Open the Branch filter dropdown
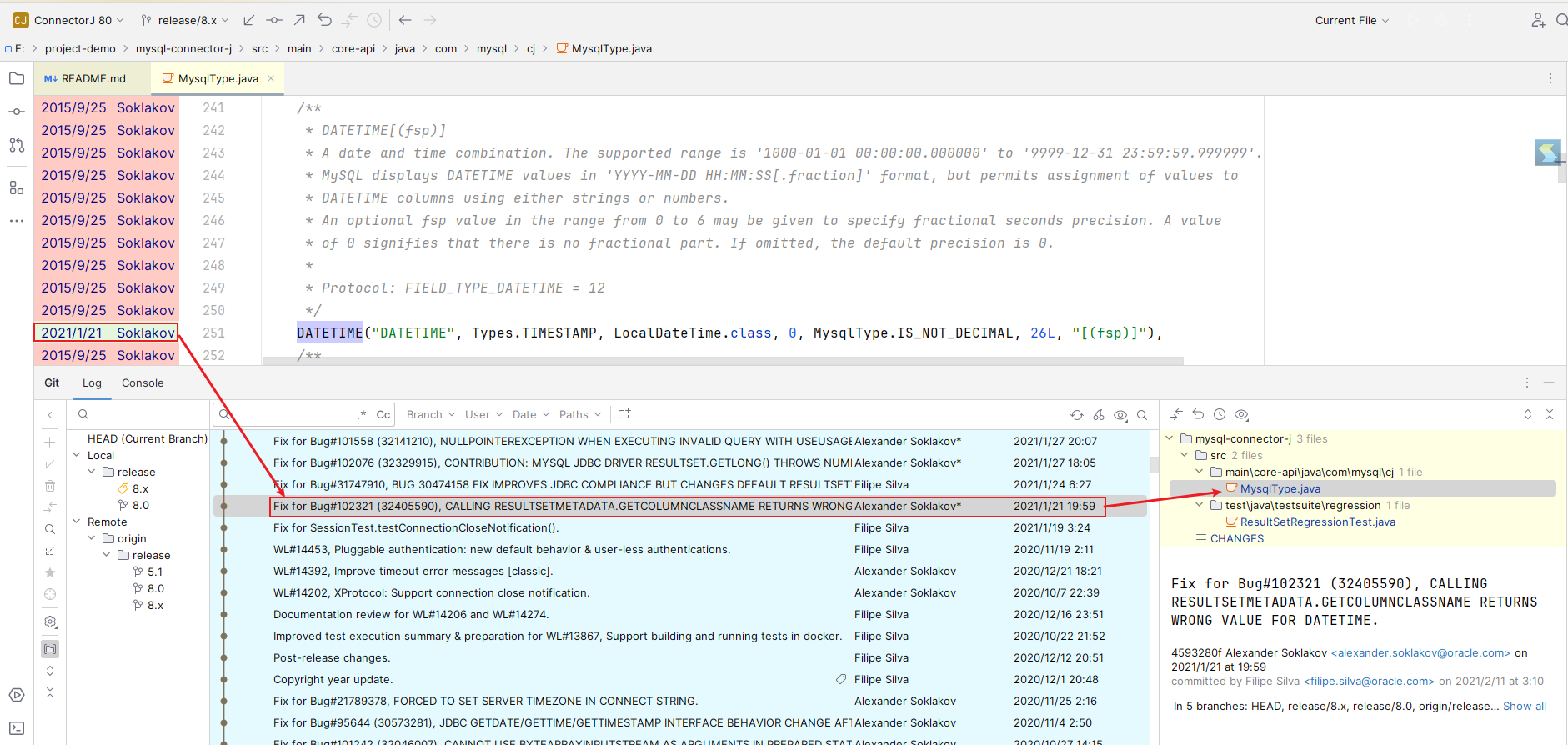 click(431, 414)
